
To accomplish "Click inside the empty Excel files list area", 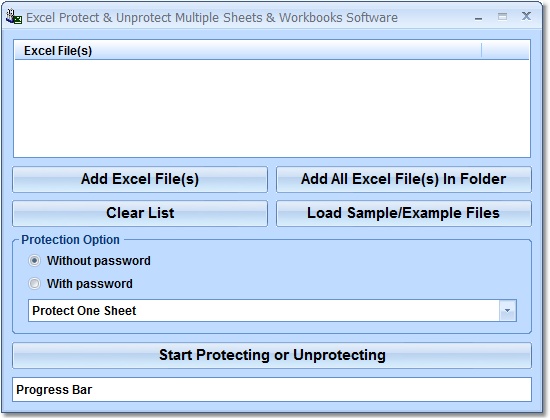I will (x=272, y=108).
